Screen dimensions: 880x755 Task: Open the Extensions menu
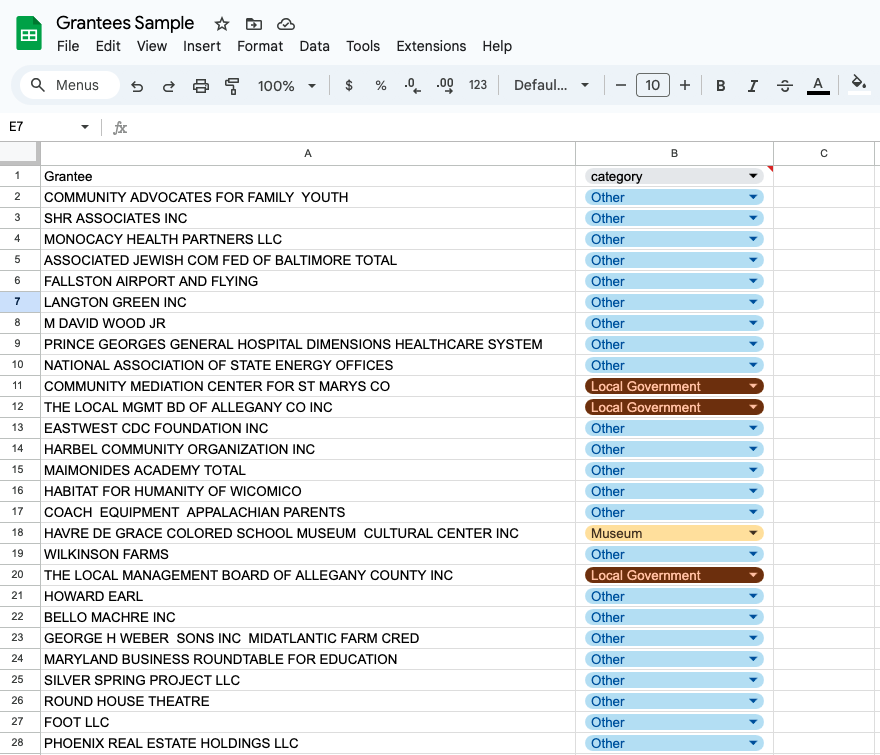click(x=431, y=46)
